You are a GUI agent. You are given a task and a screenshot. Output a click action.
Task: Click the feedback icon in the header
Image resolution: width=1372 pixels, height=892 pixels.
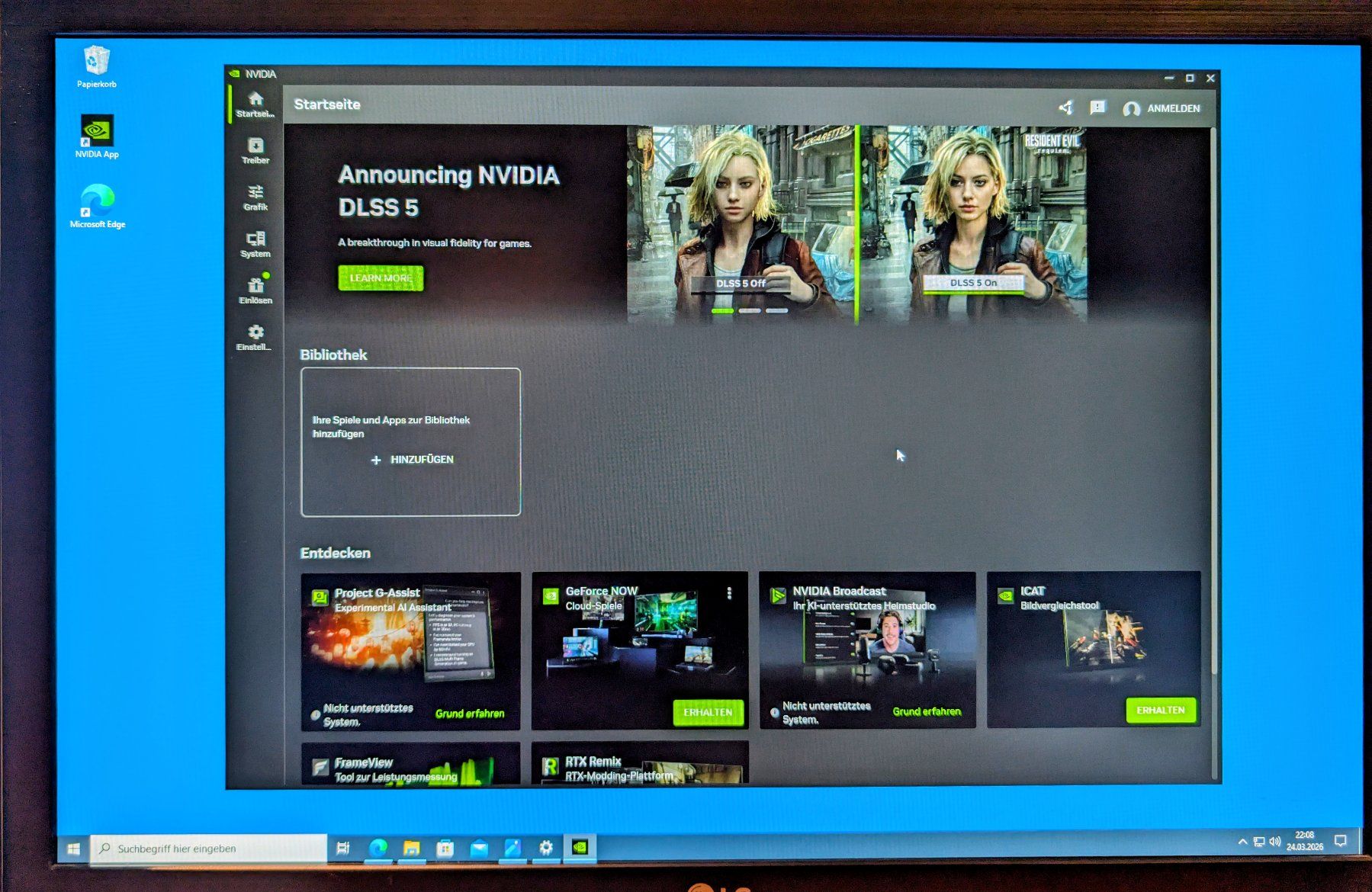coord(1097,107)
